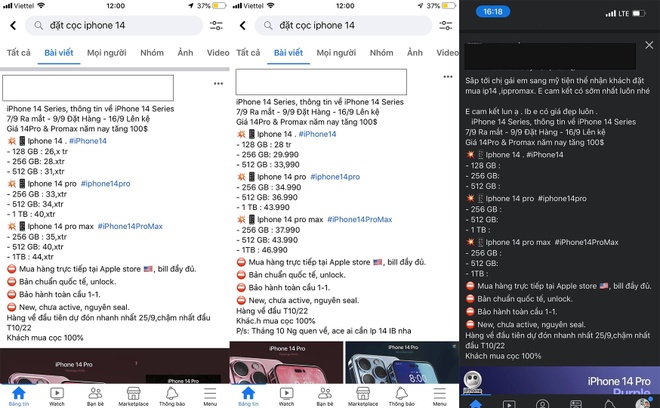Tap 'Bạn bè' friends icon in middle screen

[325, 397]
